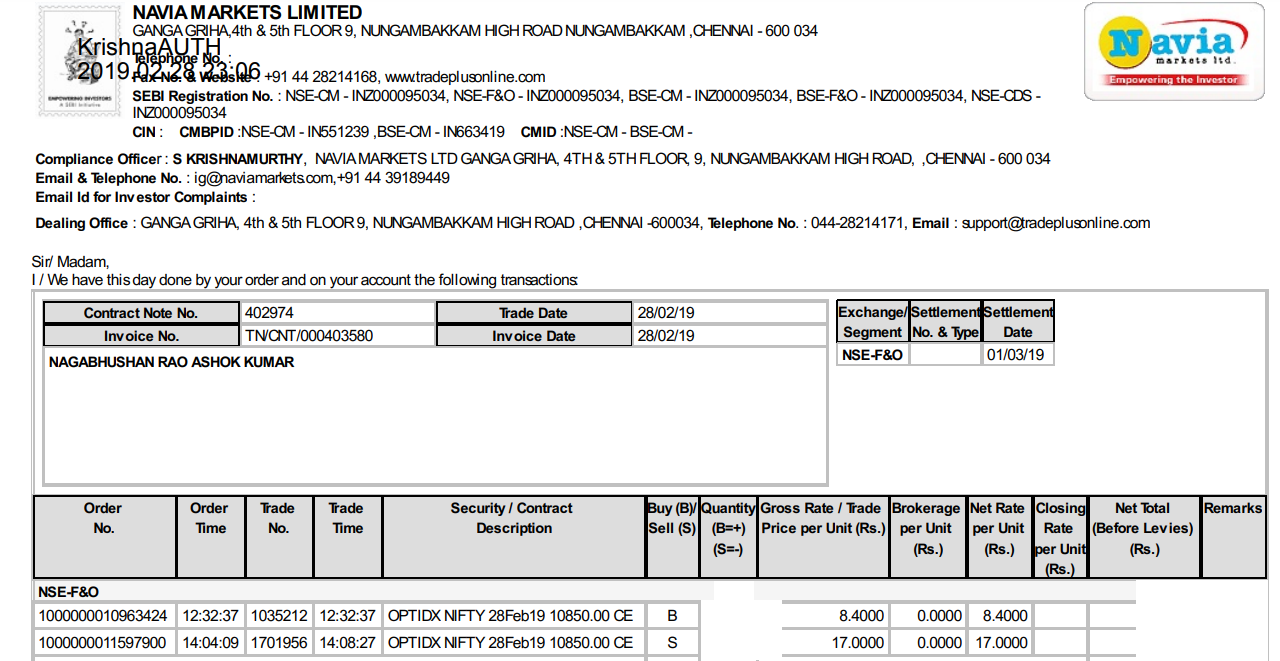Click the www.tradeplusonline.com website text

[465, 77]
